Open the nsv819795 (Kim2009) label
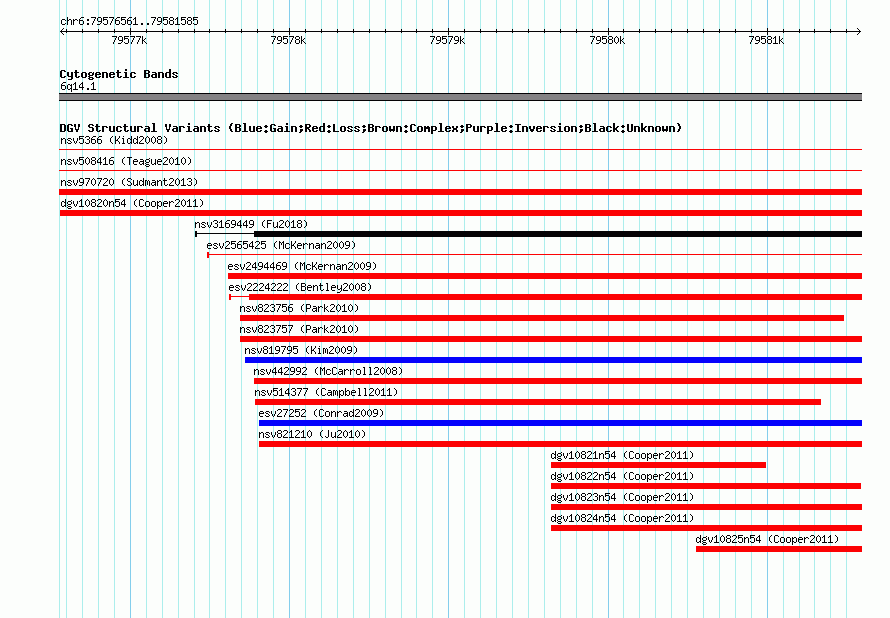 [x=301, y=350]
